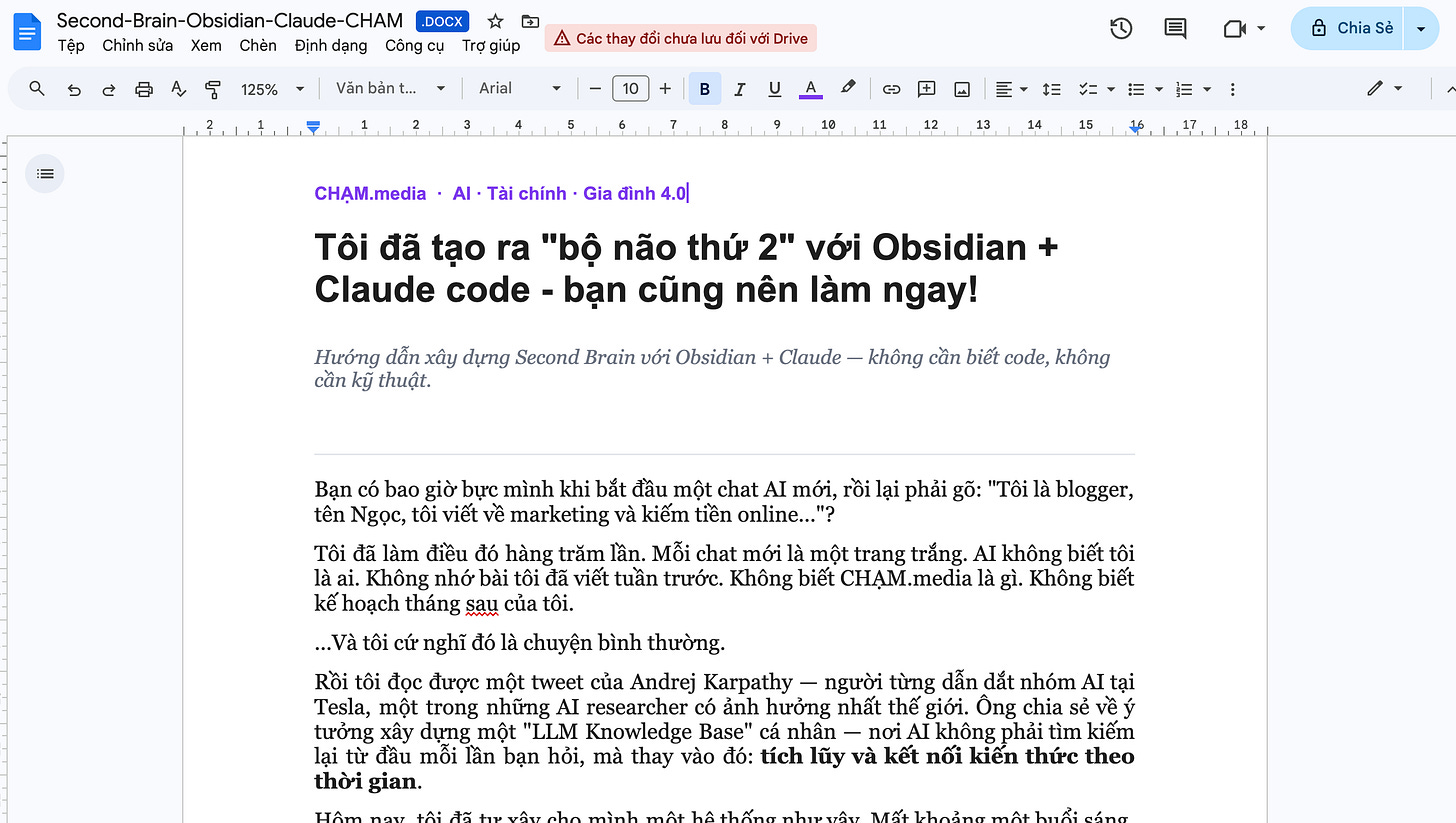
Task: Open version history clock icon
Action: click(1121, 29)
